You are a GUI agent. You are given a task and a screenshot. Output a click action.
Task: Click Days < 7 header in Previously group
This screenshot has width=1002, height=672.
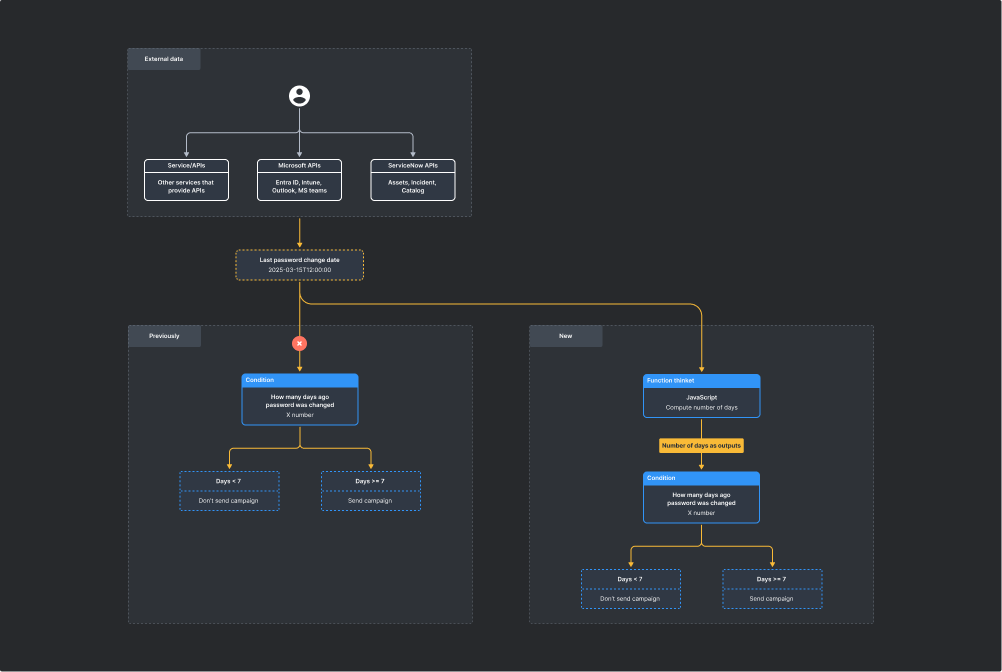[229, 481]
